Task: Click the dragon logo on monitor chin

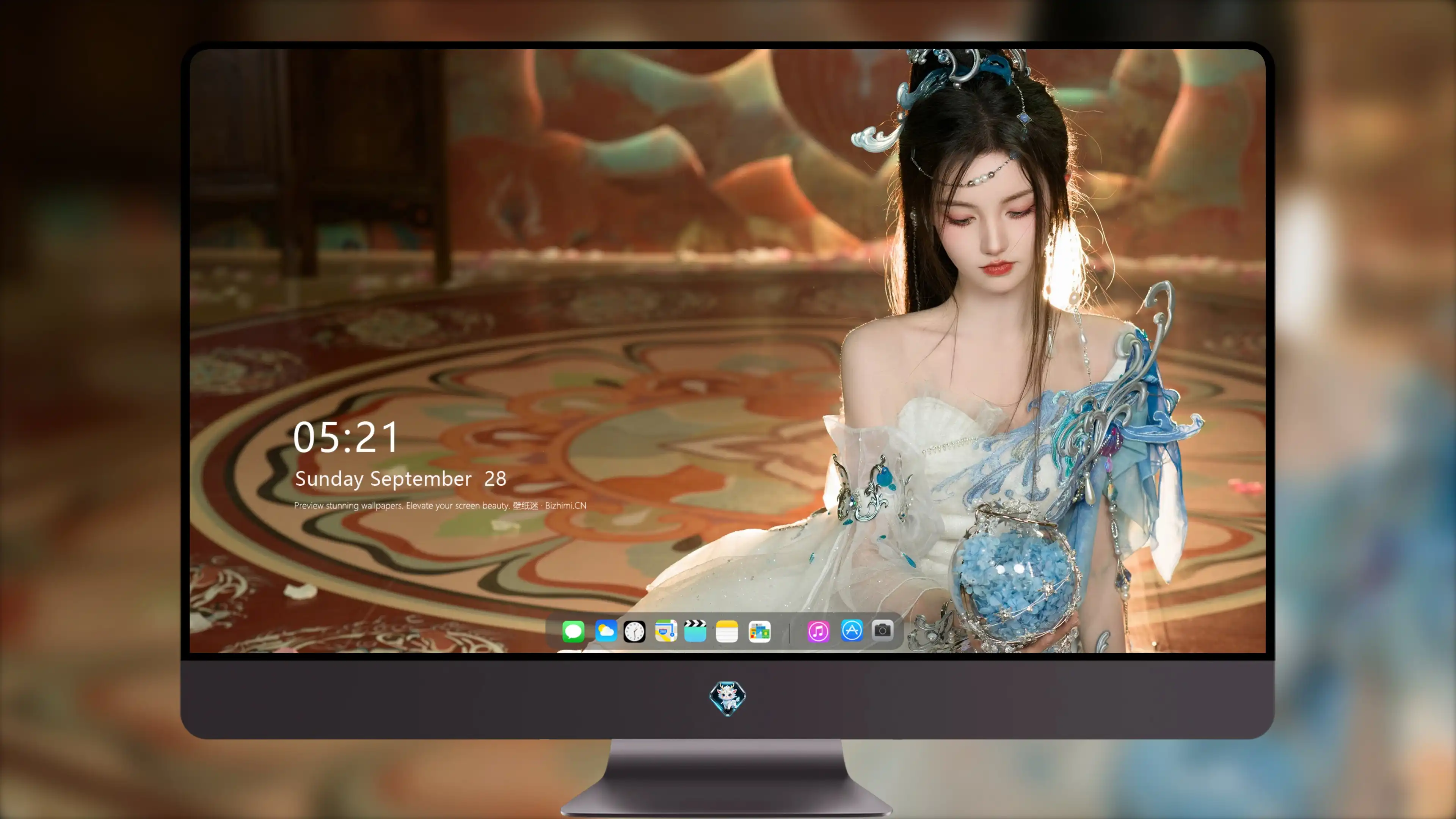Action: tap(728, 698)
